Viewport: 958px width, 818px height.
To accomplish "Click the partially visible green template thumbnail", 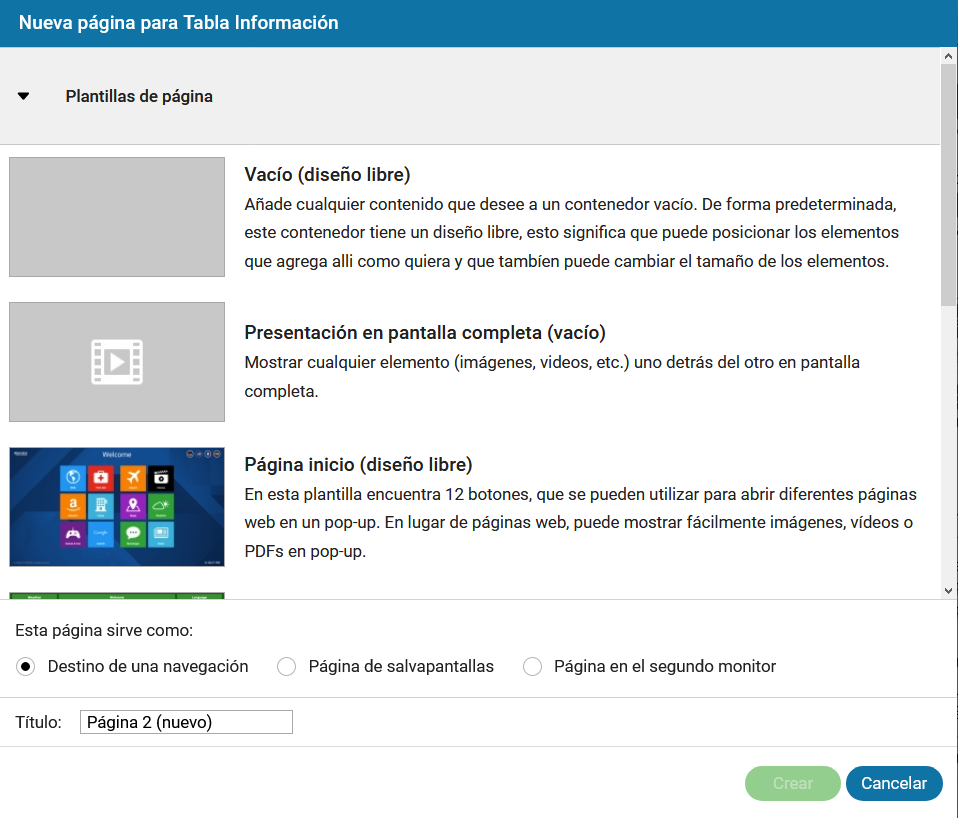I will pyautogui.click(x=117, y=596).
